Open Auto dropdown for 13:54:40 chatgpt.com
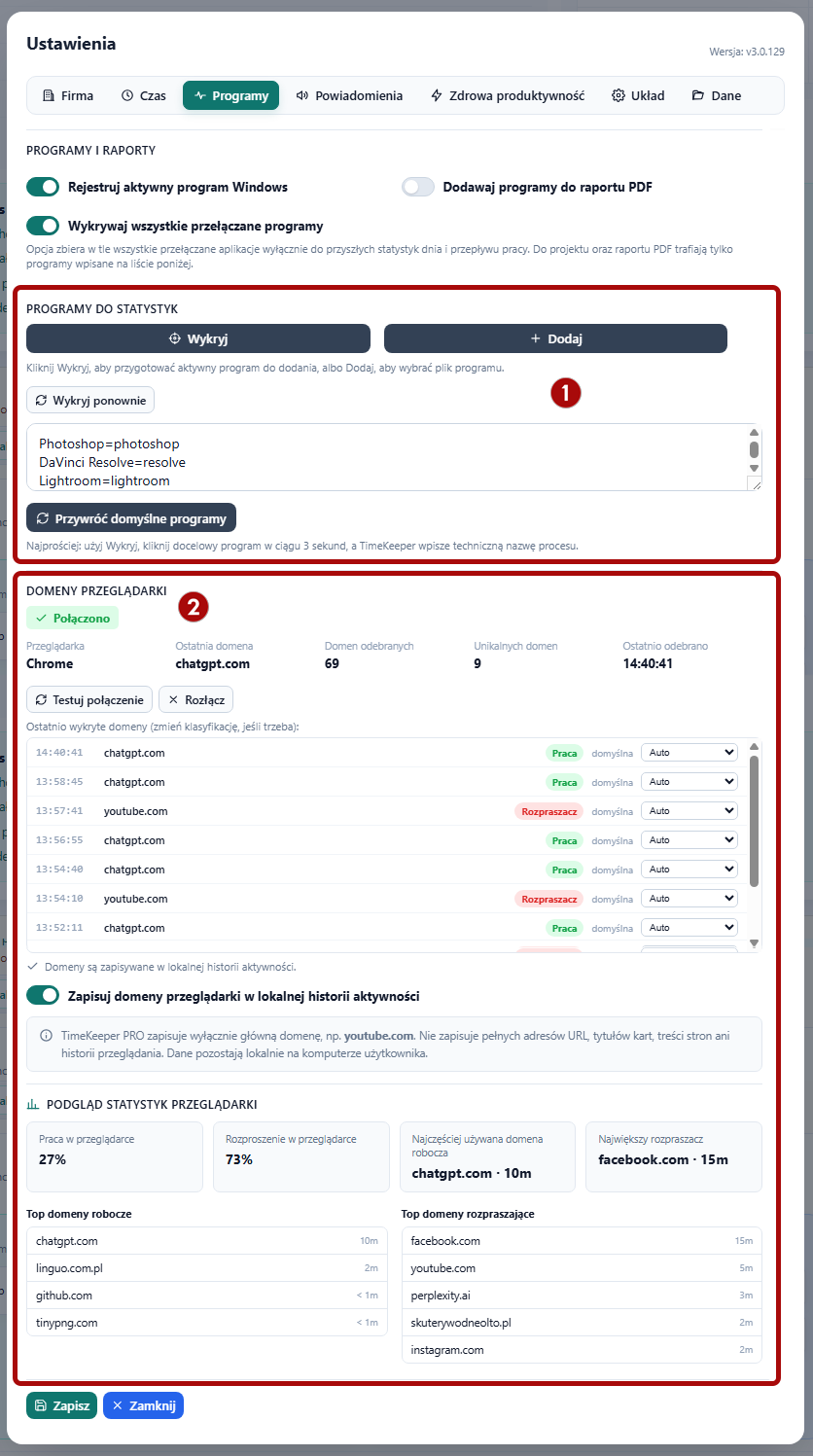This screenshot has width=813, height=1456. 689,870
